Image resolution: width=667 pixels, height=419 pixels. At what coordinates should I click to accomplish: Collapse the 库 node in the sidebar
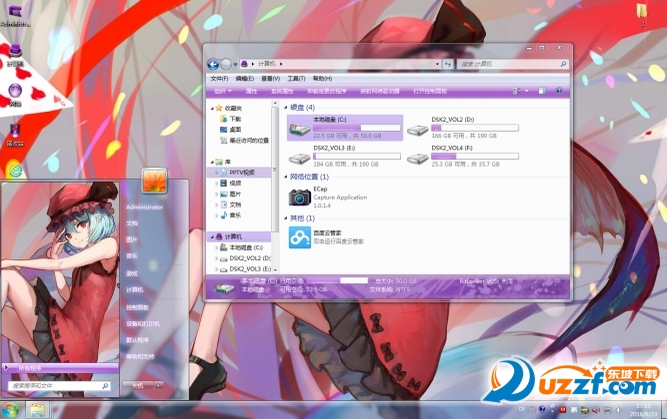212,162
